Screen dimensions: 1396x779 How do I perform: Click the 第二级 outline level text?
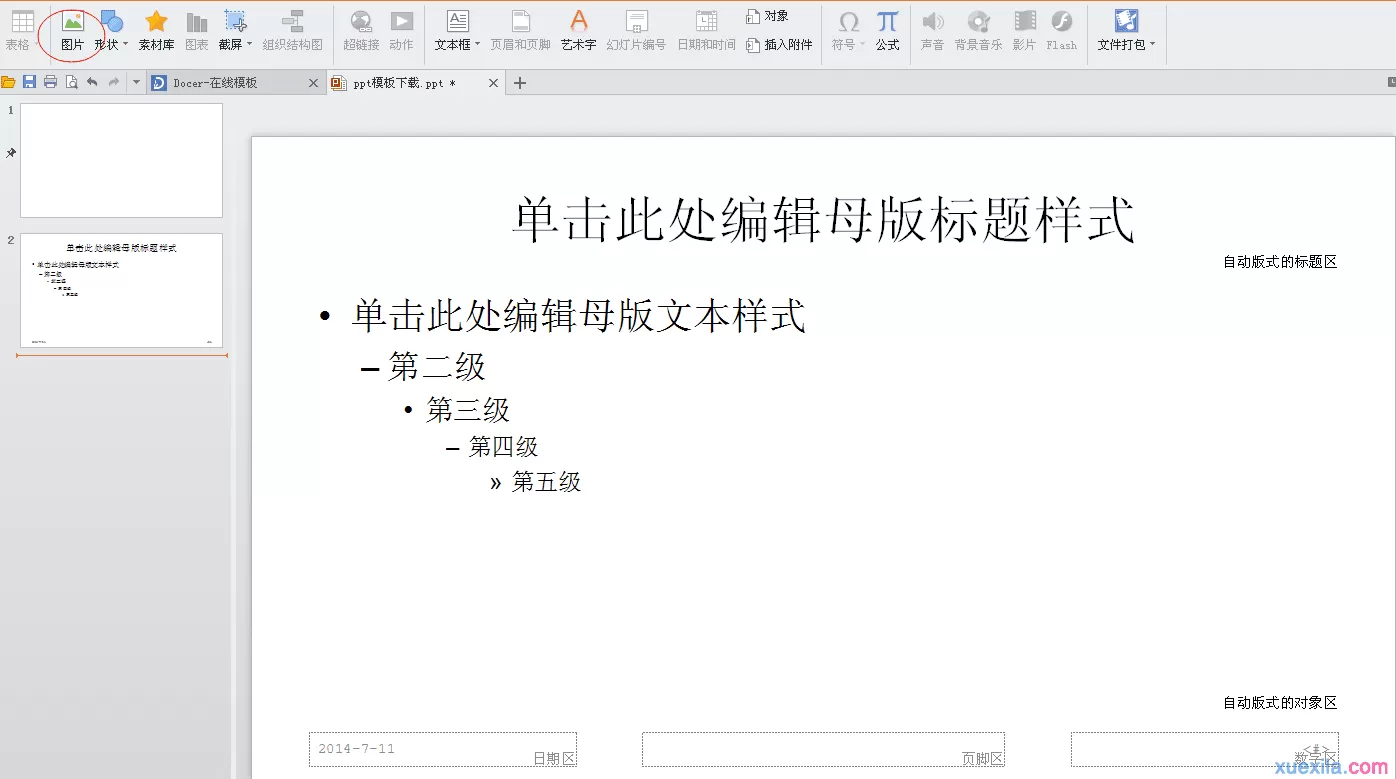(437, 366)
